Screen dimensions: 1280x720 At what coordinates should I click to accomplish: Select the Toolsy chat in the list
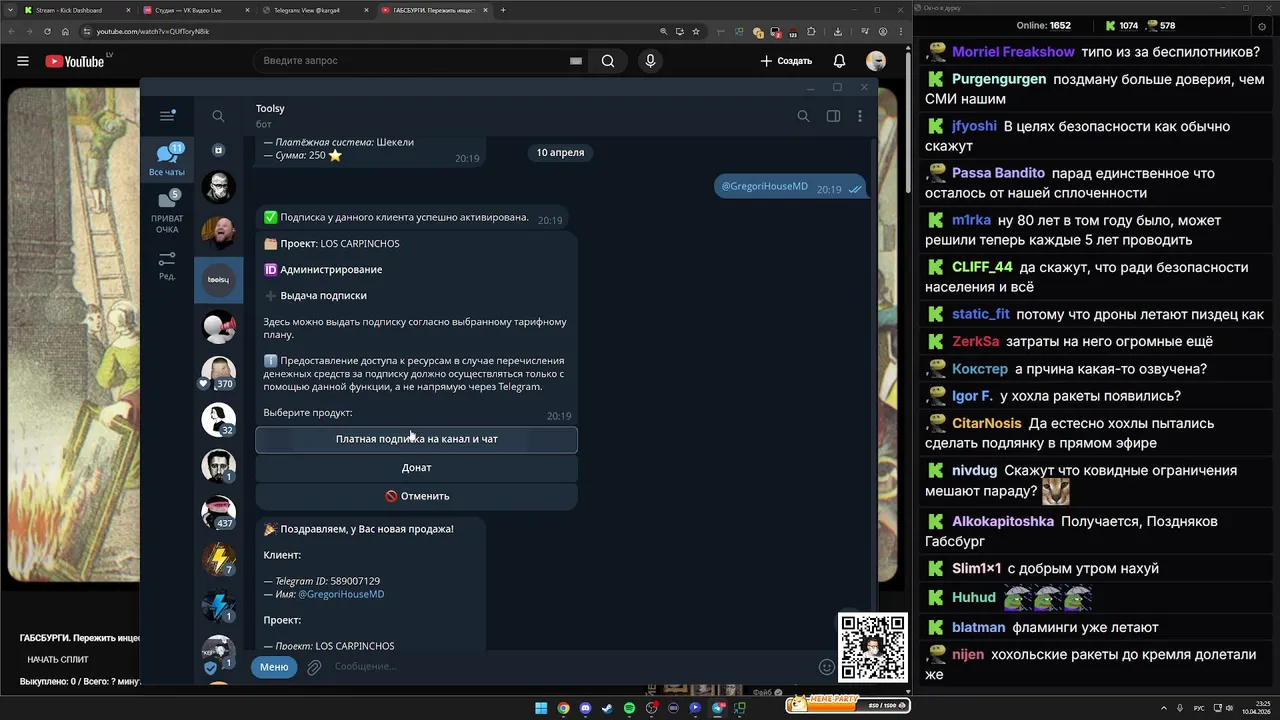(x=218, y=279)
